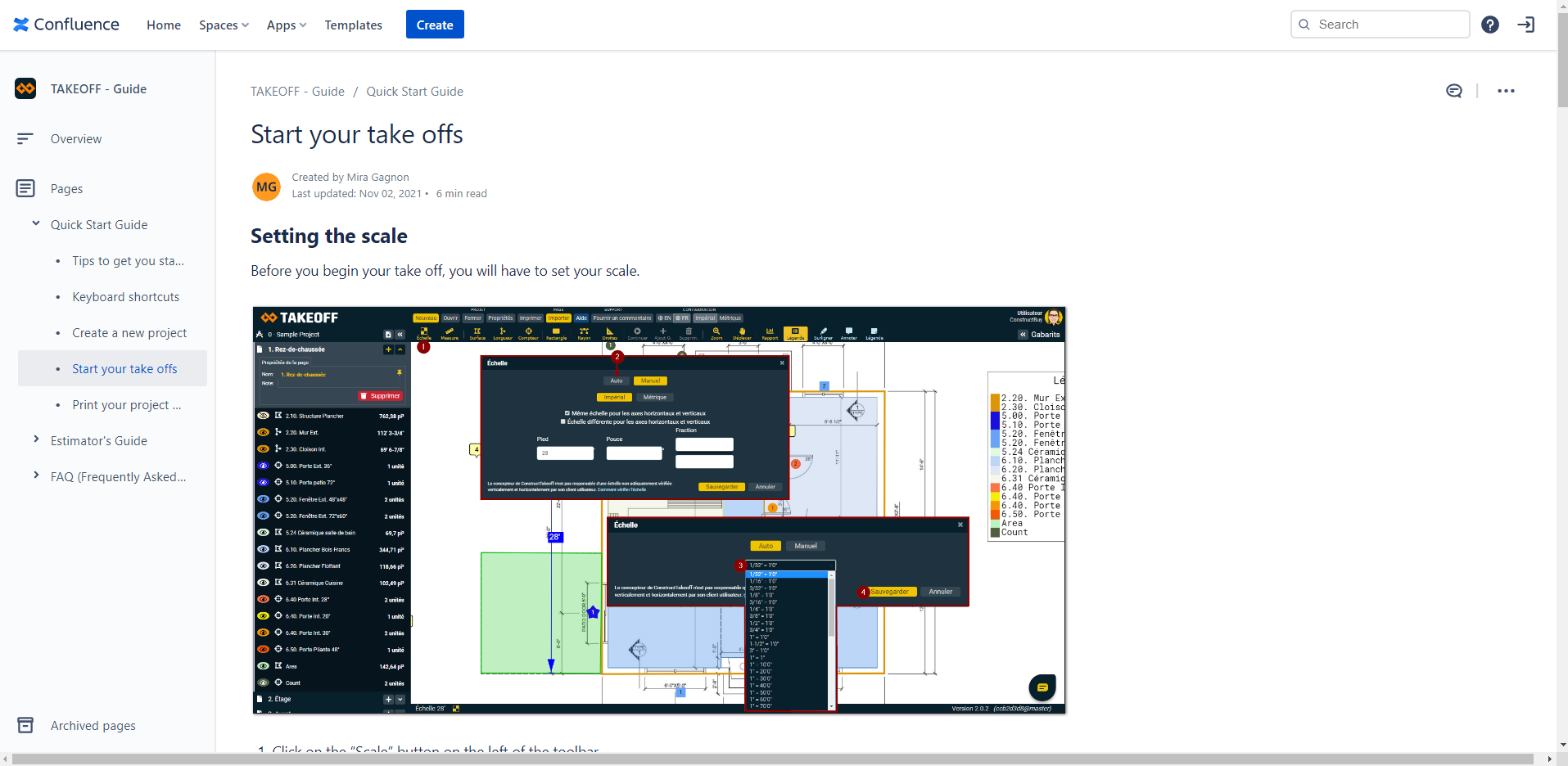Viewport: 1568px width, 766px height.
Task: Open the 'Print your project ...' page
Action: pyautogui.click(x=127, y=404)
